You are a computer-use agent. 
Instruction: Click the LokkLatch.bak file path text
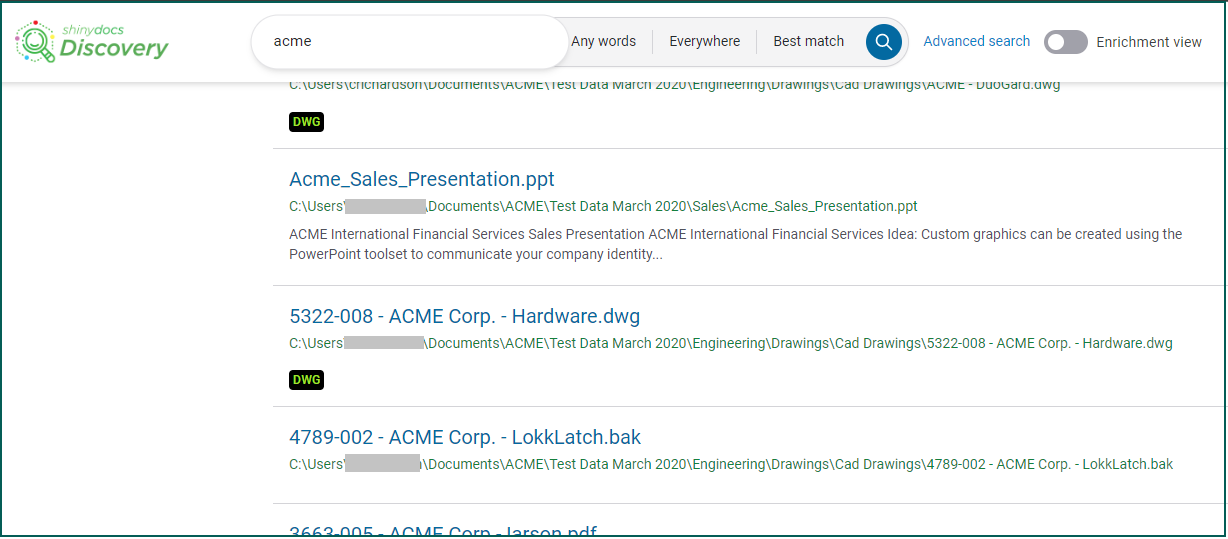731,465
